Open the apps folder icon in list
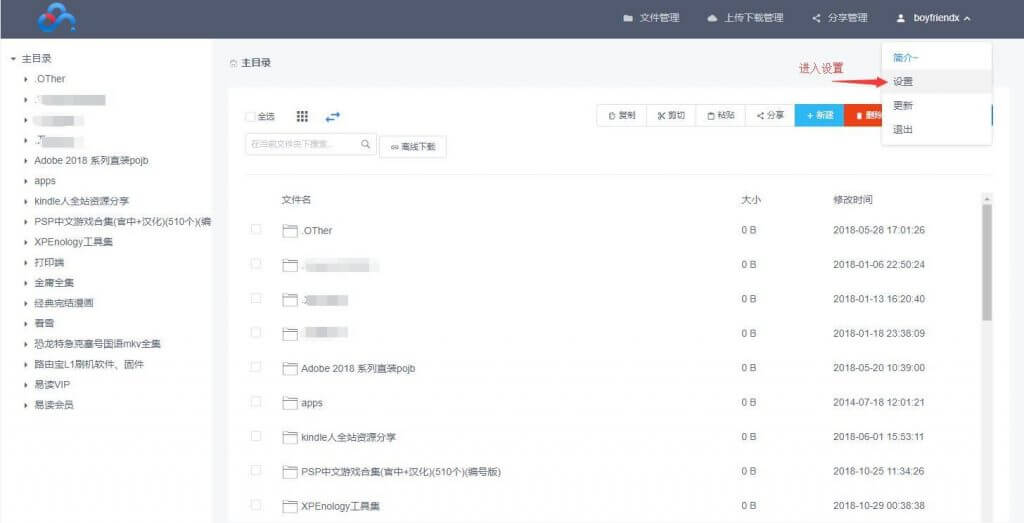This screenshot has width=1024, height=523. (x=290, y=403)
